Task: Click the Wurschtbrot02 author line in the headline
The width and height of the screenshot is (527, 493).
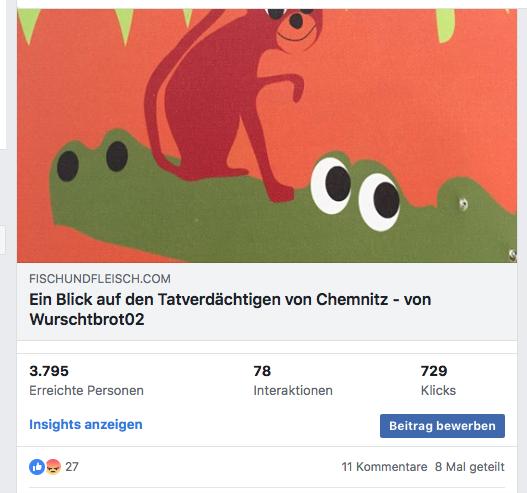Action: 87,319
